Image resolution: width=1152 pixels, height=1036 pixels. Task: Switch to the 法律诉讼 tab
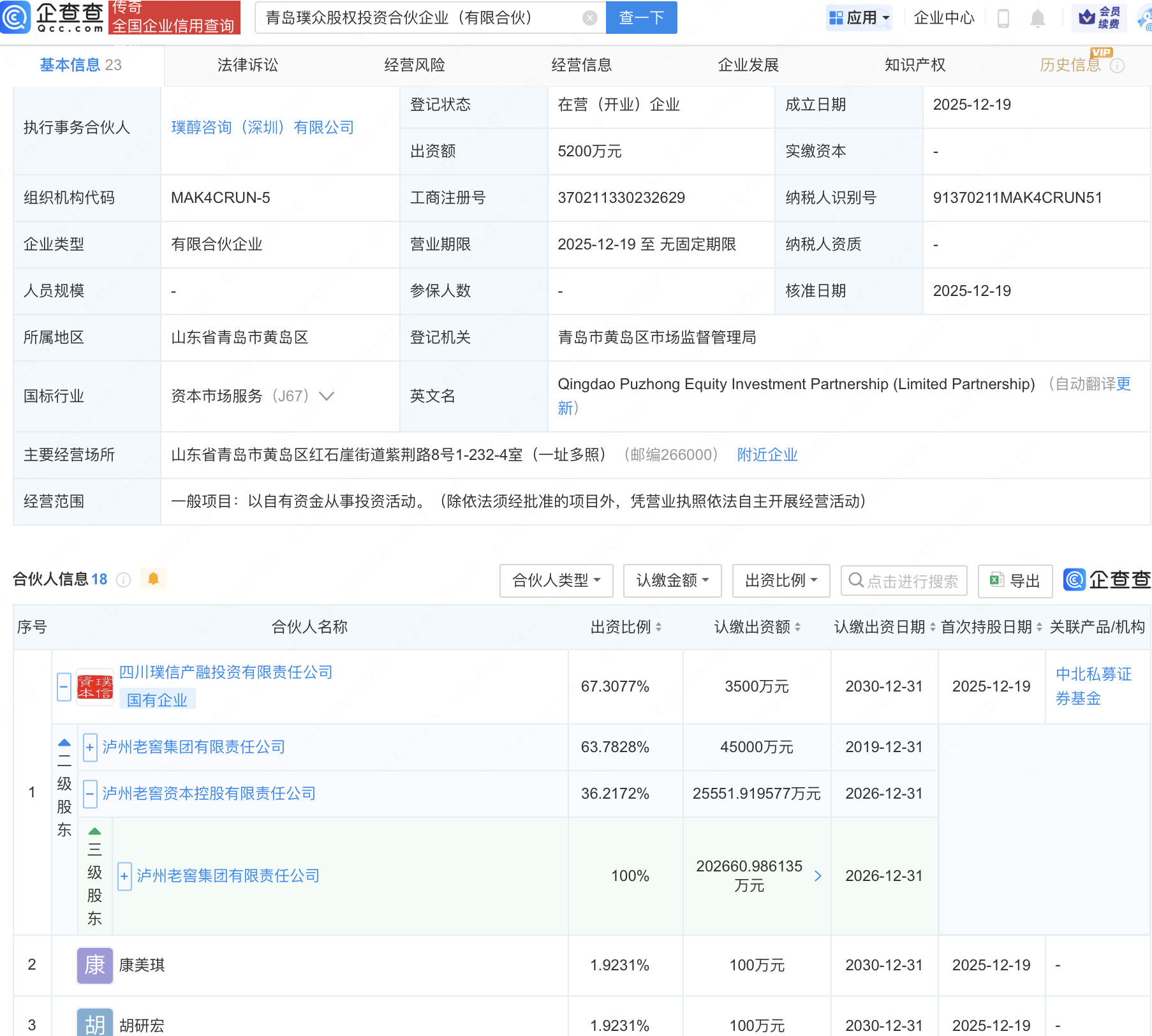point(247,65)
